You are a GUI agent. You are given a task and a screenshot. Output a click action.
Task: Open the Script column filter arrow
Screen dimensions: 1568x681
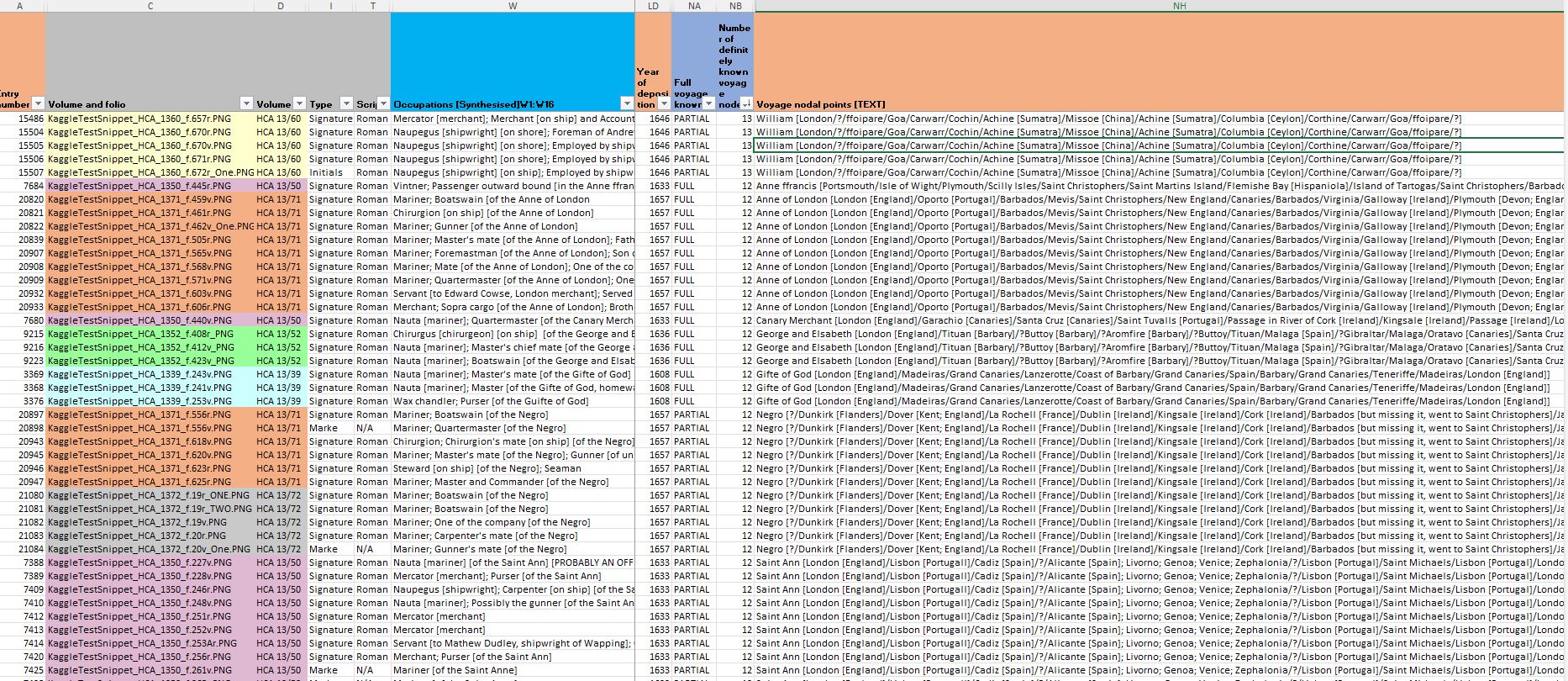pos(383,104)
